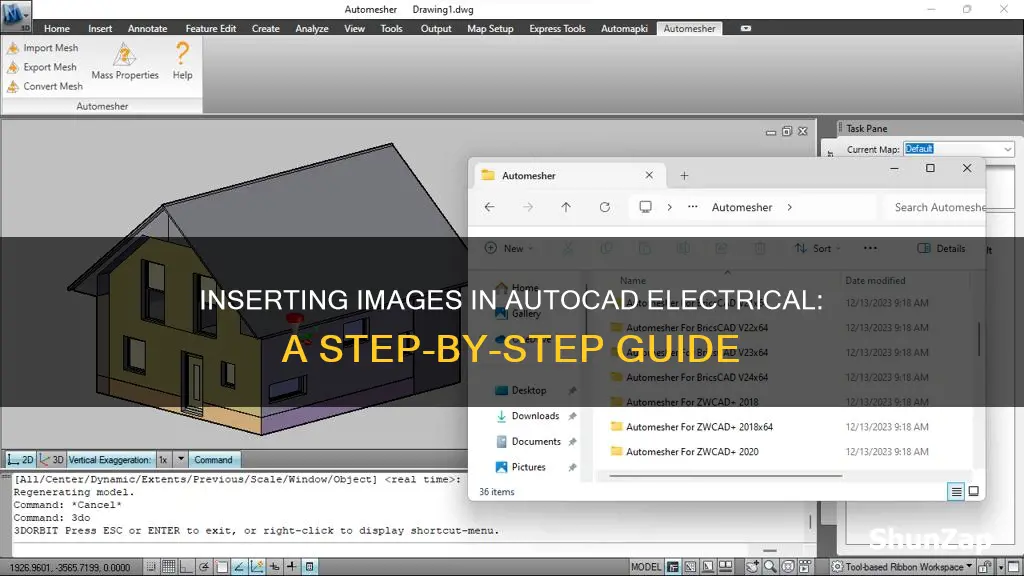This screenshot has width=1024, height=576.
Task: Toggle Object Snap in status bar
Action: (221, 567)
